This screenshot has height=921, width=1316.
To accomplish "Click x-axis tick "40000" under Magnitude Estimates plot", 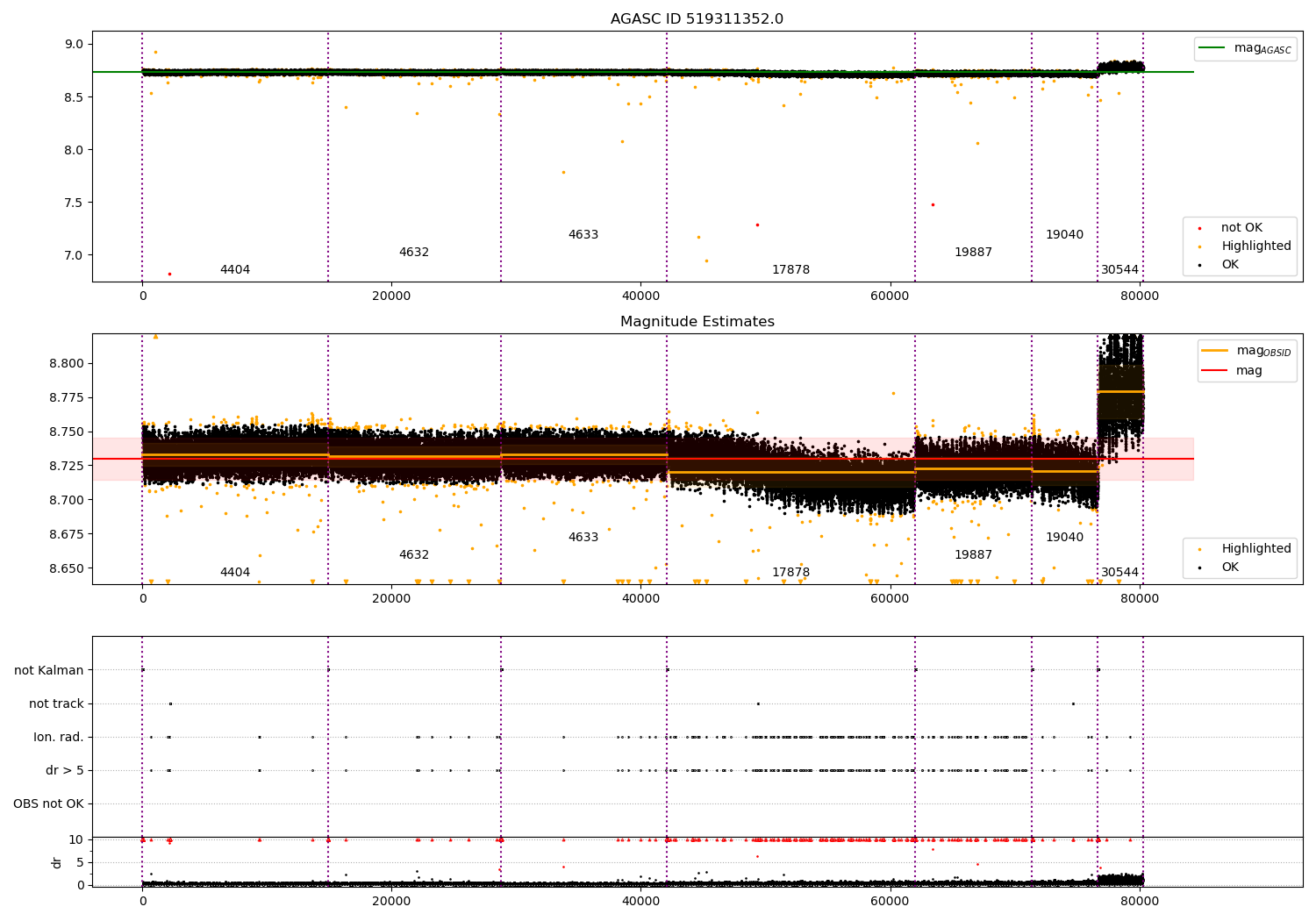I will [640, 599].
